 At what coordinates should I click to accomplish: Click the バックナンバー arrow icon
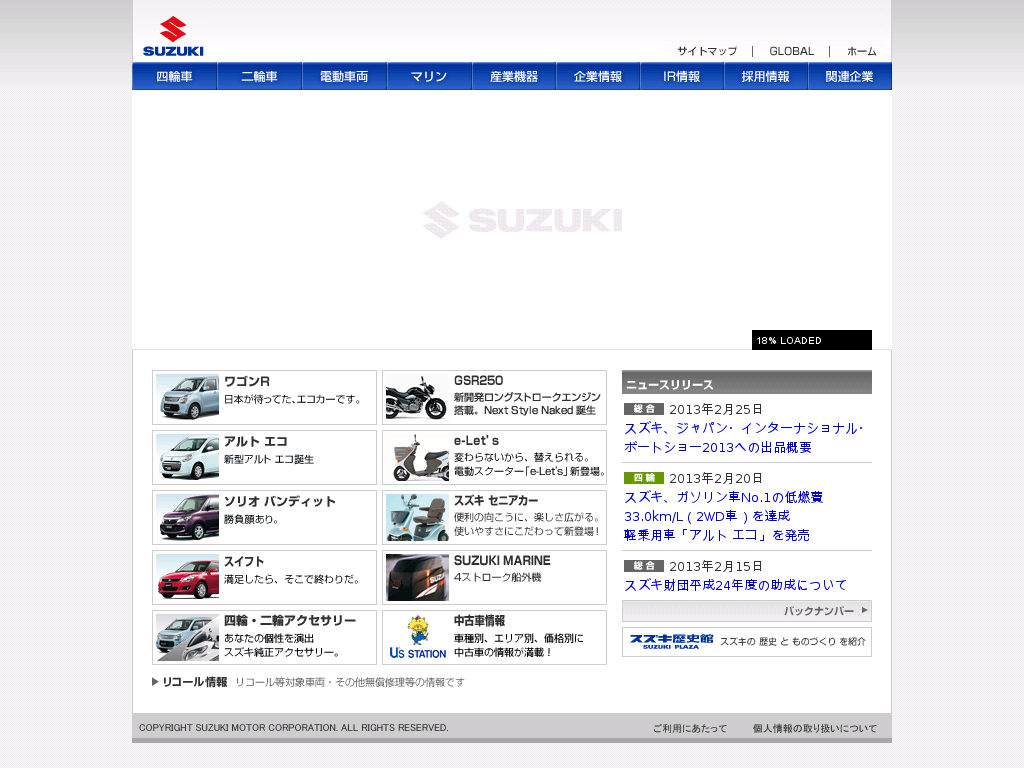tap(865, 611)
